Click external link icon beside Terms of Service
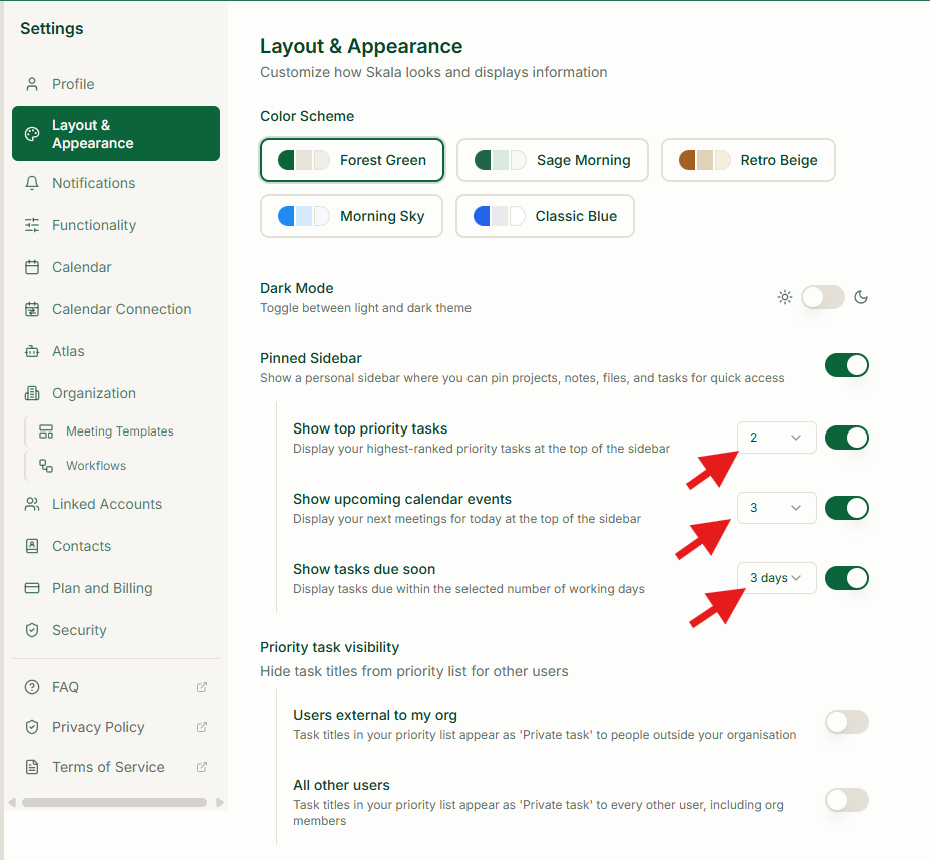Viewport: 930px width, 860px height. click(x=202, y=767)
